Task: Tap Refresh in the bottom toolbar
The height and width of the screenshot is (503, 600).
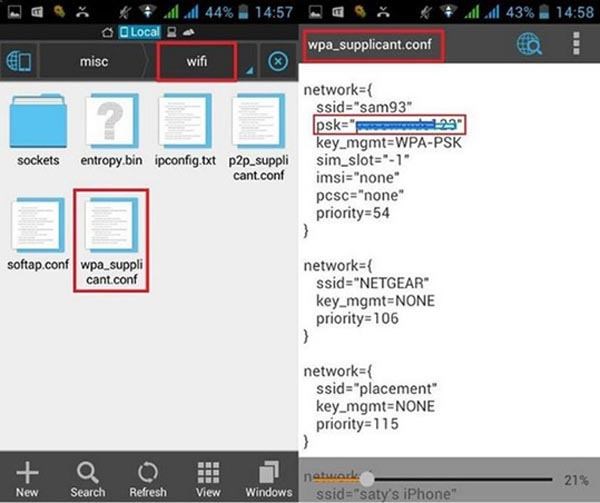Action: (148, 479)
